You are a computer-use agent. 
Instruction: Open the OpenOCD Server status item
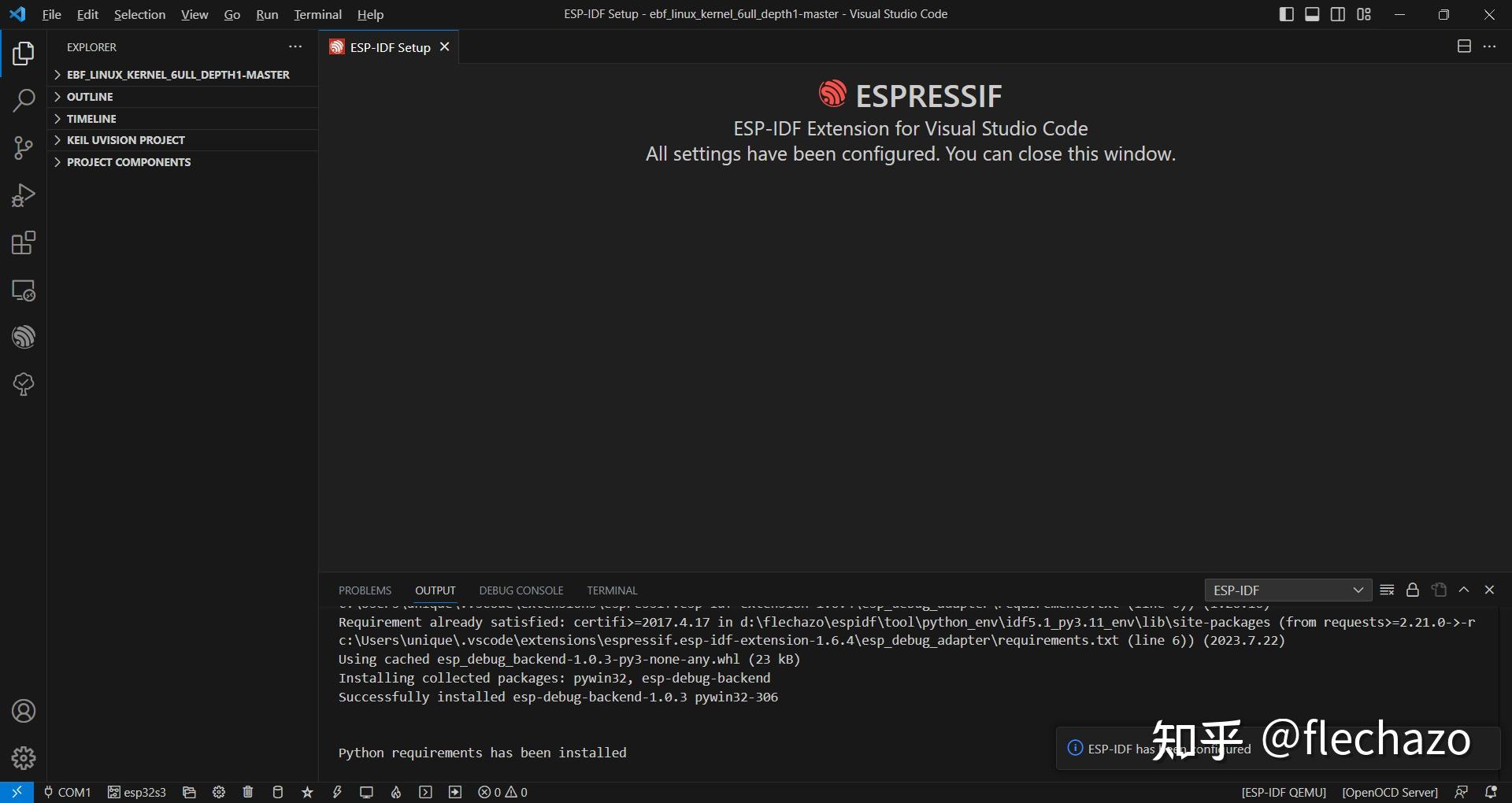[1388, 792]
